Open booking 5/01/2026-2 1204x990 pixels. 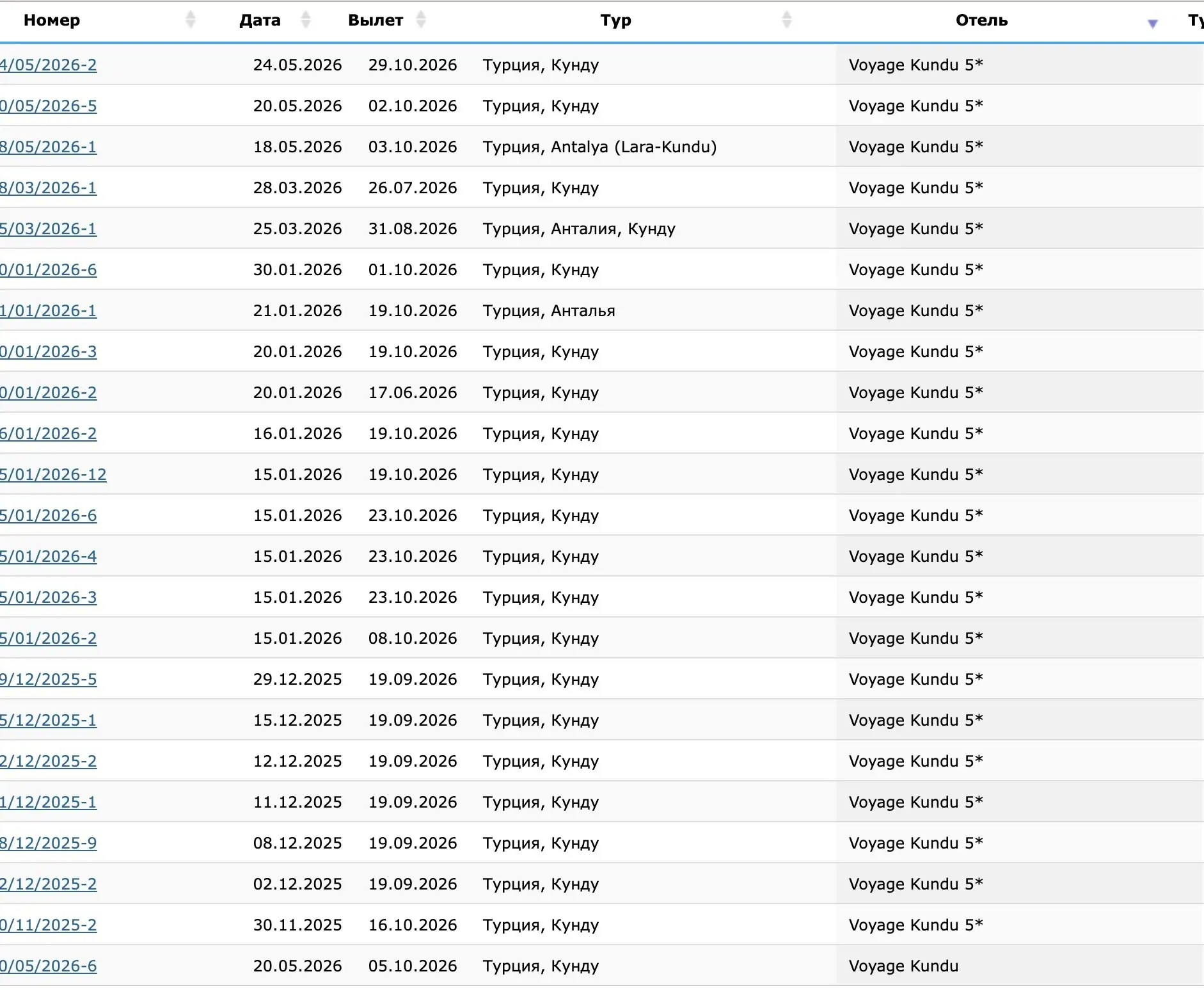click(x=49, y=638)
